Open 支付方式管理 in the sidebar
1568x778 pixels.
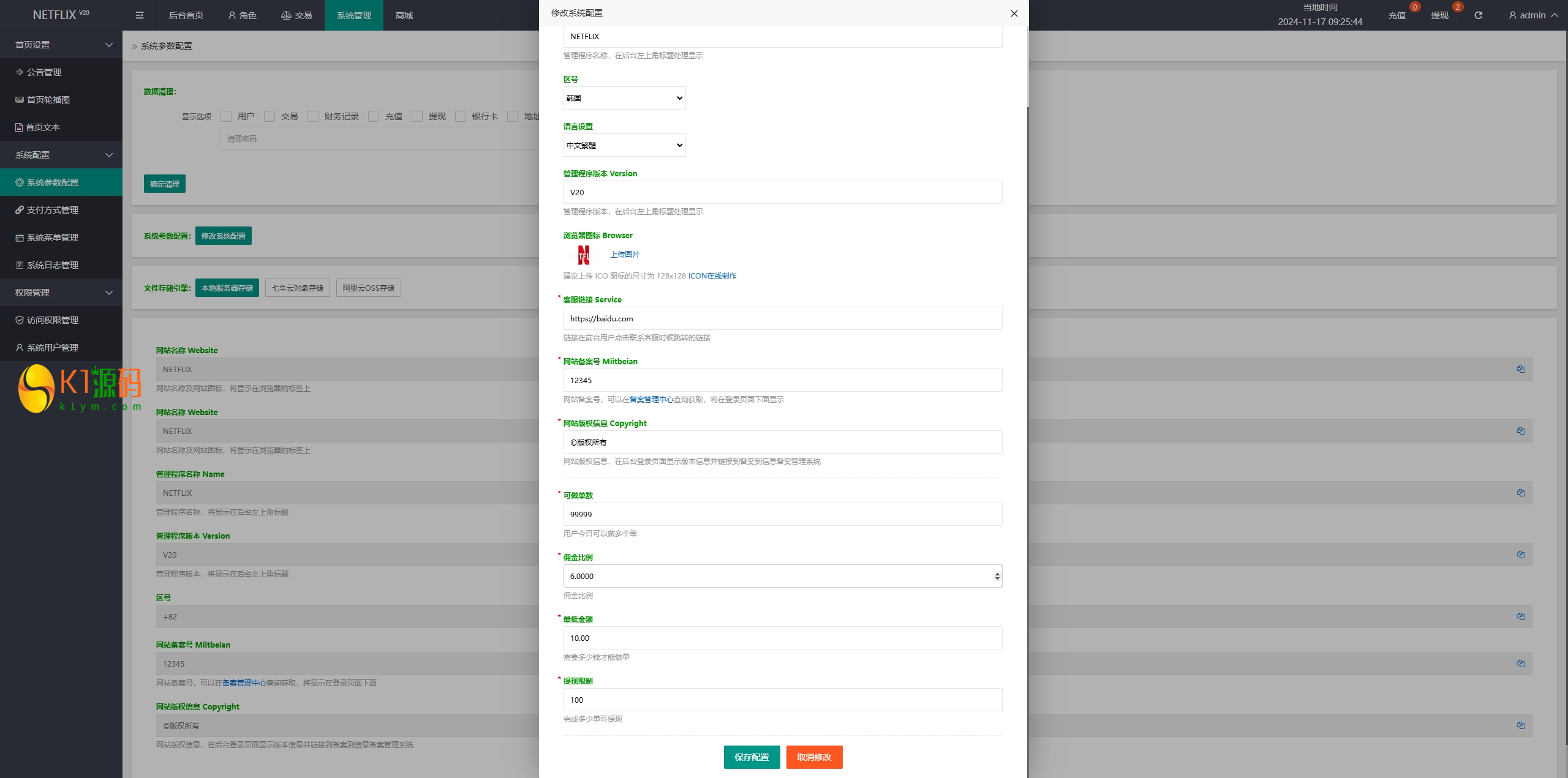coord(52,210)
